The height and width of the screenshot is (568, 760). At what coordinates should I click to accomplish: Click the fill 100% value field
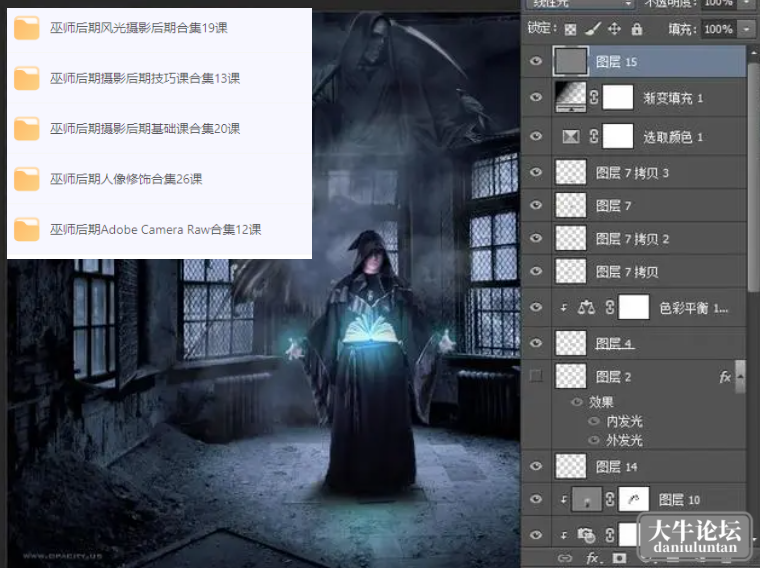tap(719, 29)
